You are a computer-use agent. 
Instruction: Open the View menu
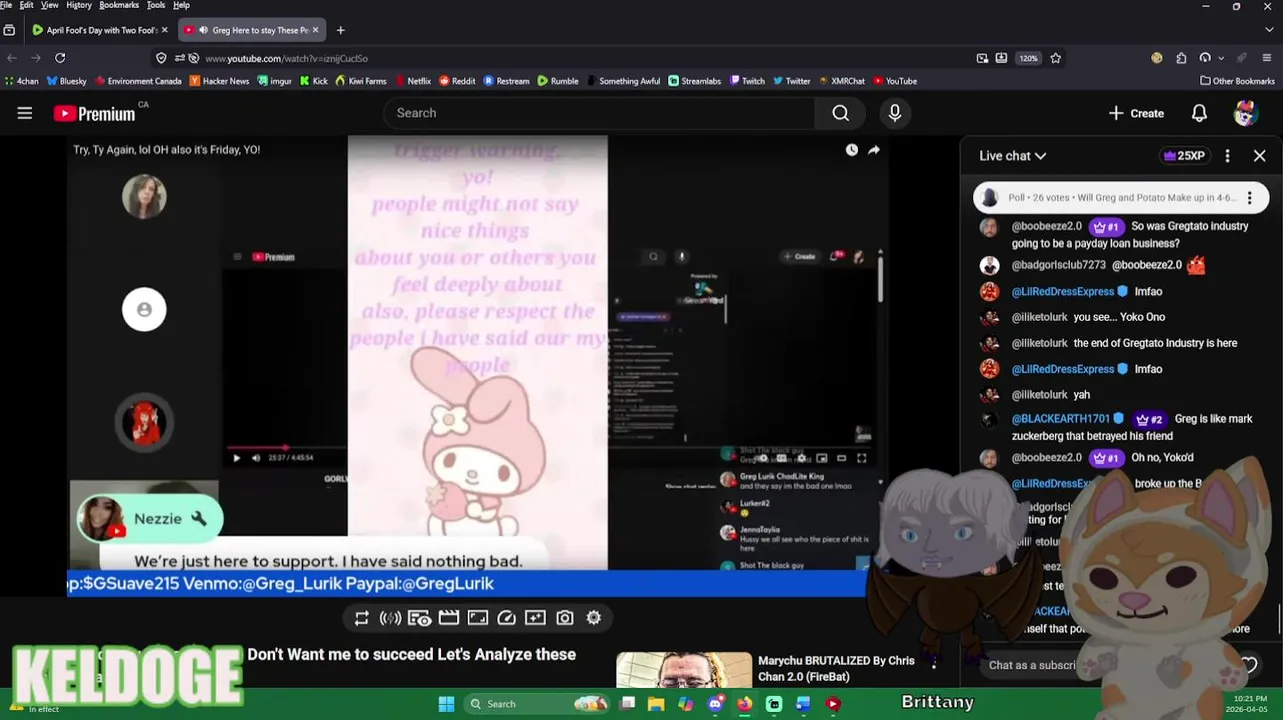tap(49, 5)
